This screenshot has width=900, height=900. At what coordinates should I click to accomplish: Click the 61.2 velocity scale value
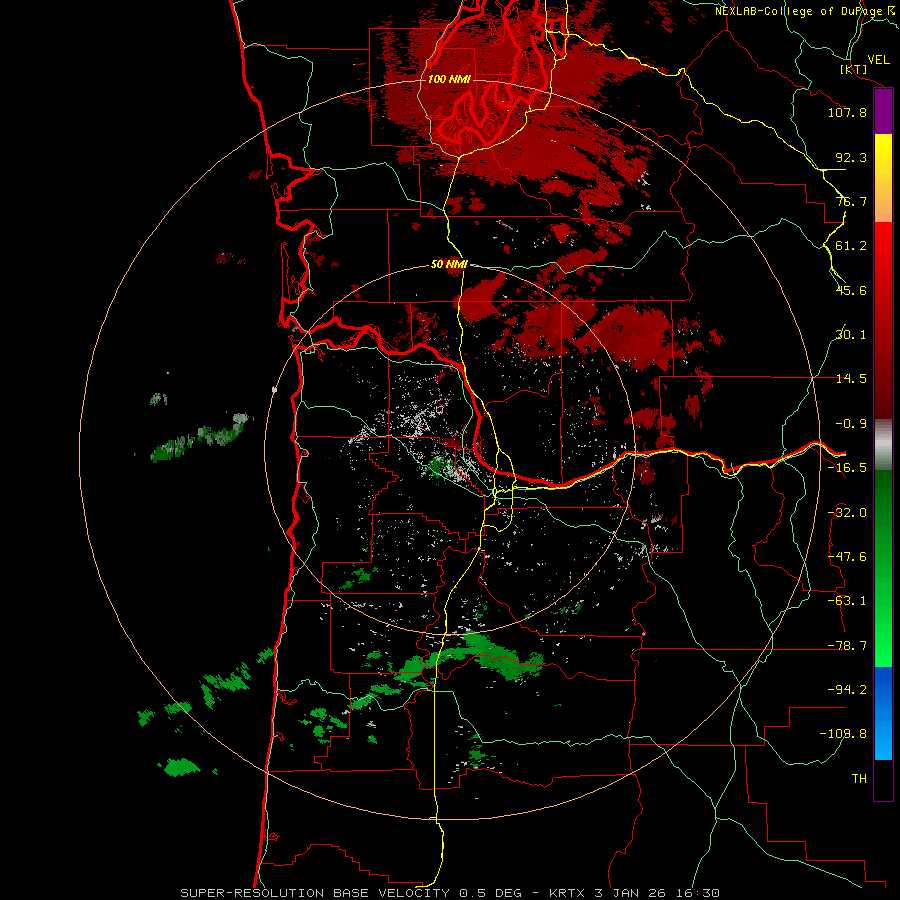(851, 246)
